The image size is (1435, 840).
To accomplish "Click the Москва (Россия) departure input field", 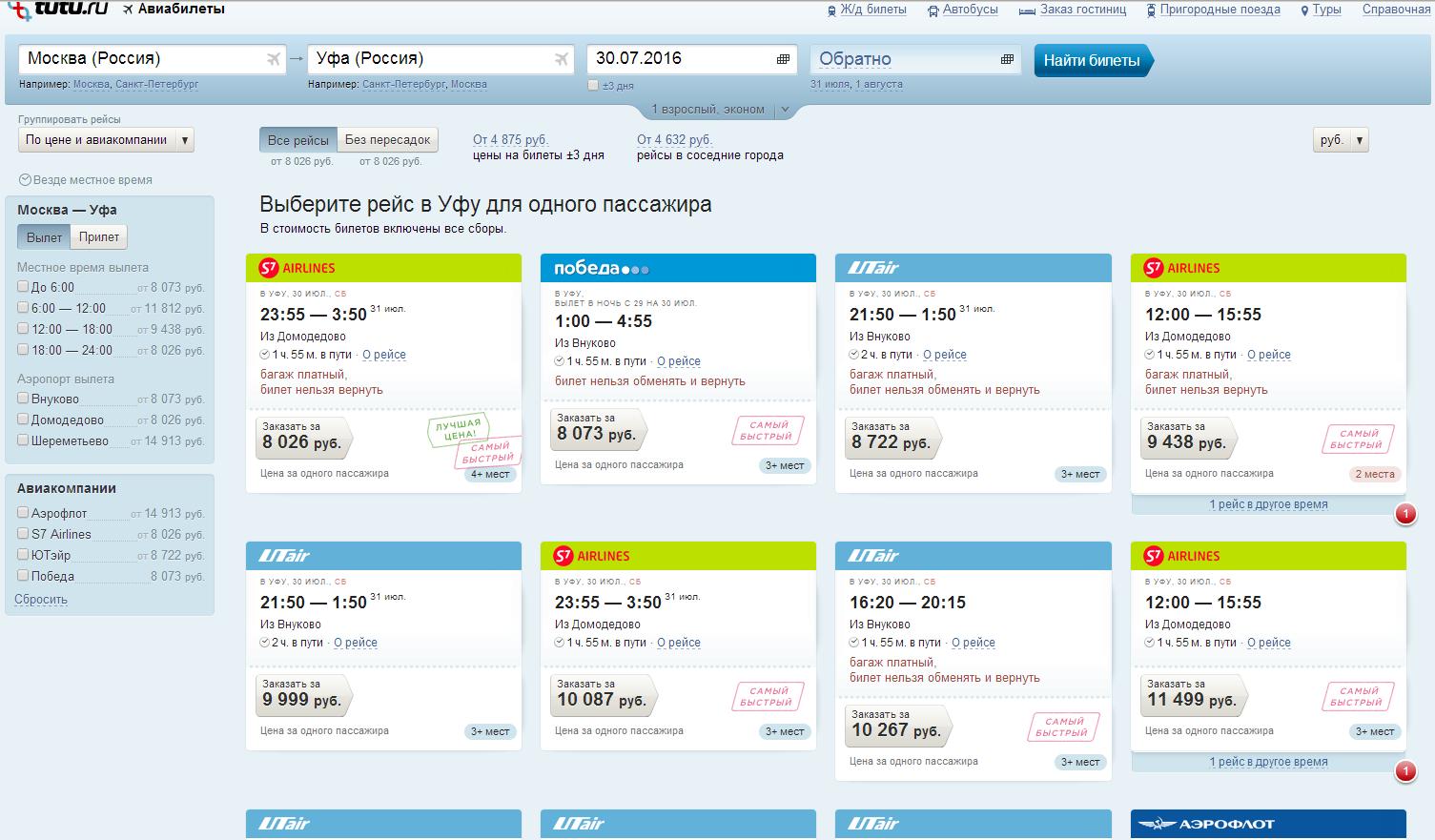I will coord(153,59).
